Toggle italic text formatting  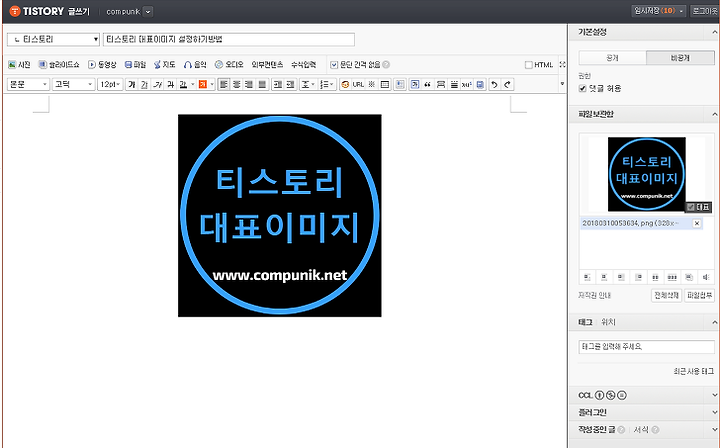point(158,84)
